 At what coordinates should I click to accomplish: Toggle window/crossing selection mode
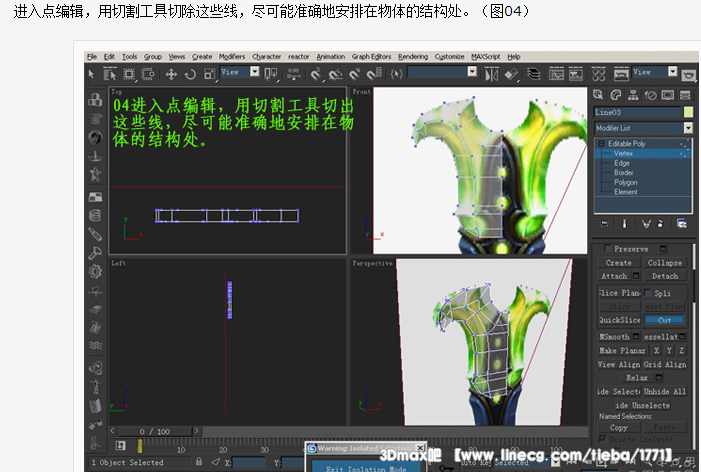(x=148, y=74)
